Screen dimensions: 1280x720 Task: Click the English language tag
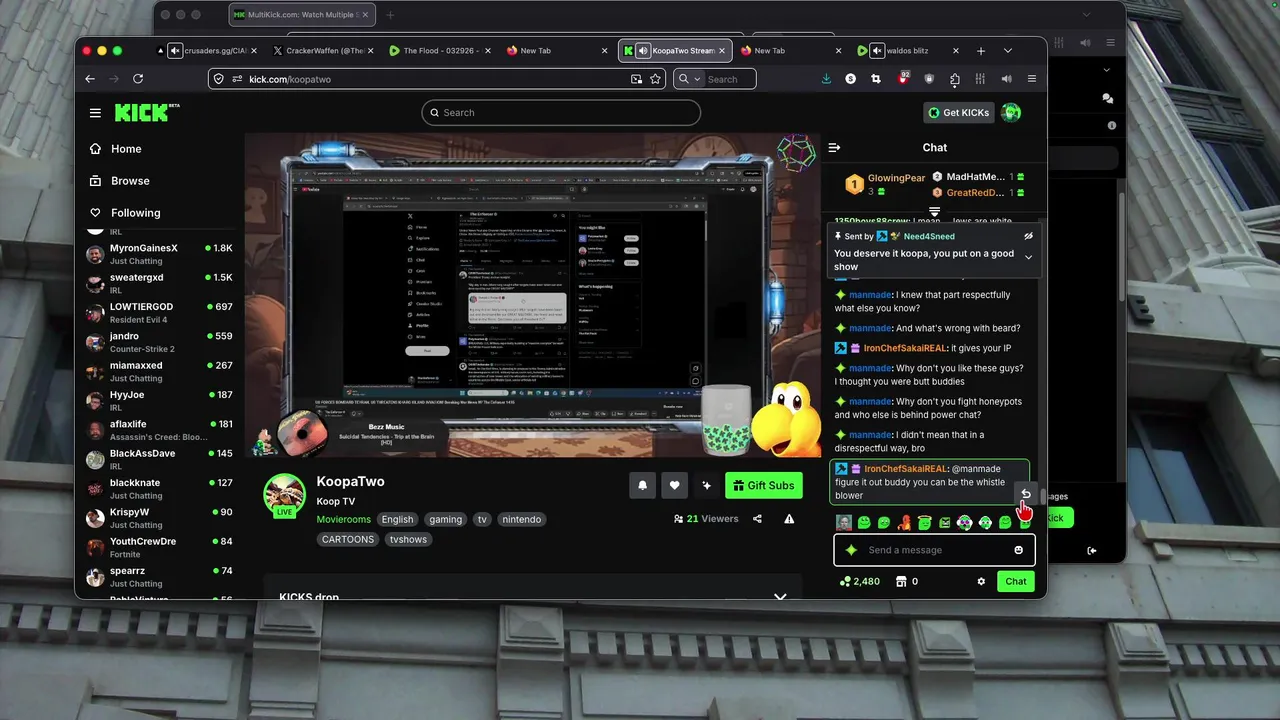pos(397,519)
